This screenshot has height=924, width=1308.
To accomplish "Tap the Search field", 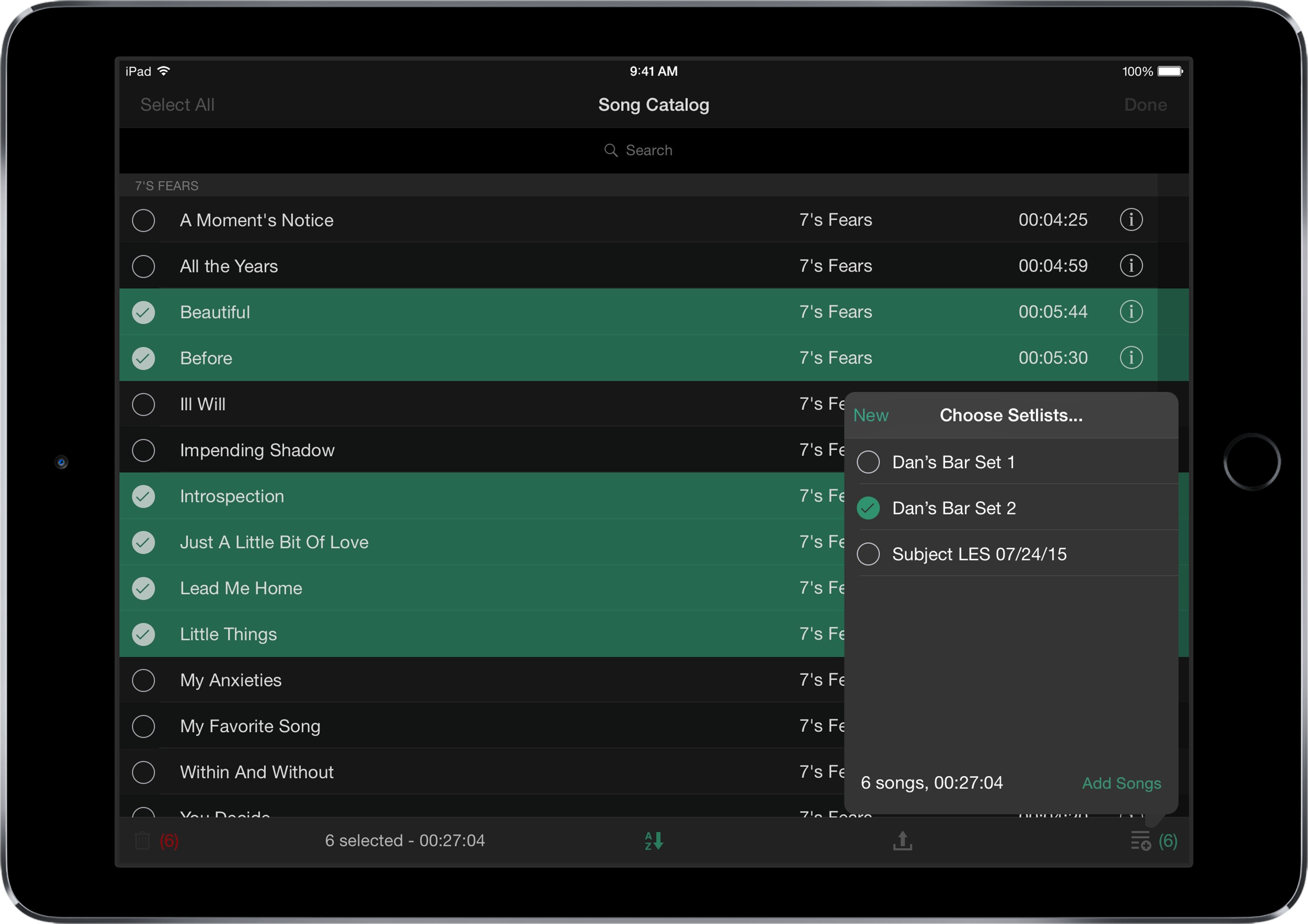I will click(x=639, y=150).
